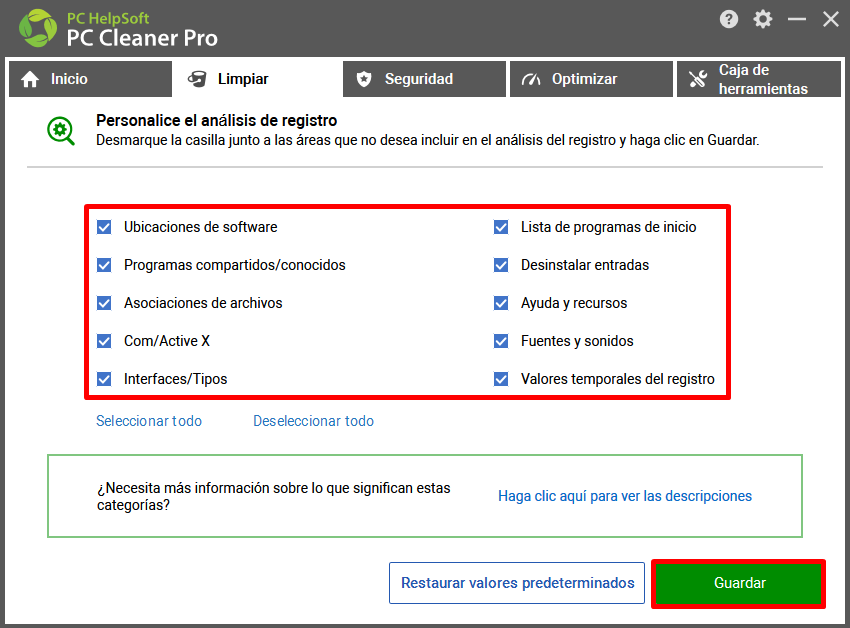Uncheck Valores temporales del registro
Viewport: 850px width, 628px height.
point(501,379)
